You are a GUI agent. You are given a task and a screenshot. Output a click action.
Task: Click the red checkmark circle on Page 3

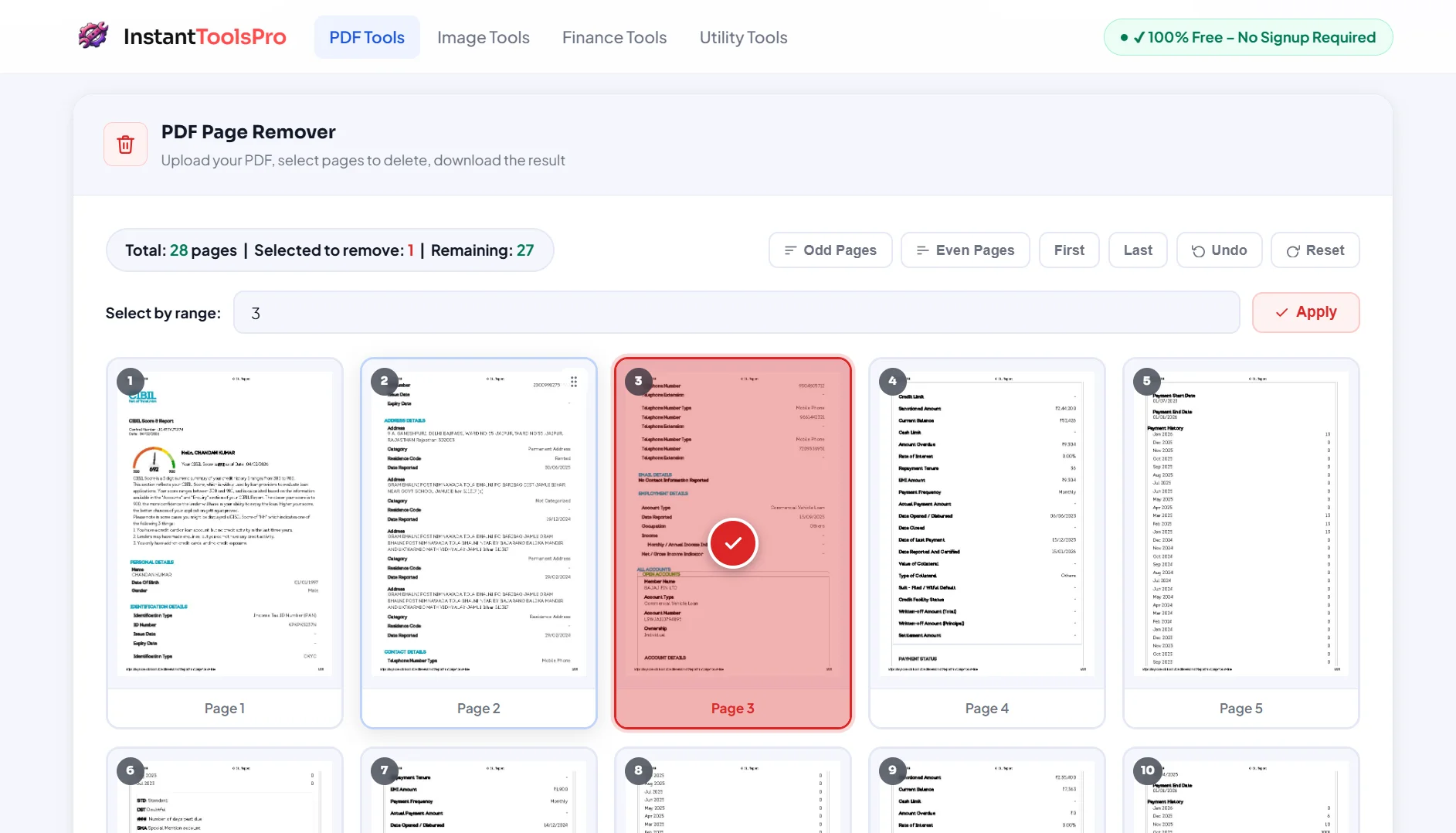pos(732,543)
